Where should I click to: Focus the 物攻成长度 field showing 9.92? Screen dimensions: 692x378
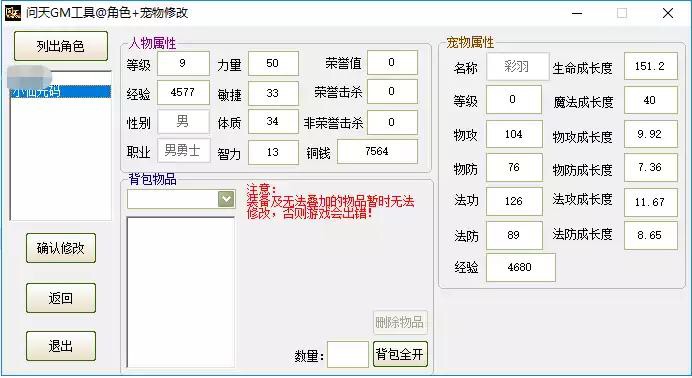(x=651, y=134)
